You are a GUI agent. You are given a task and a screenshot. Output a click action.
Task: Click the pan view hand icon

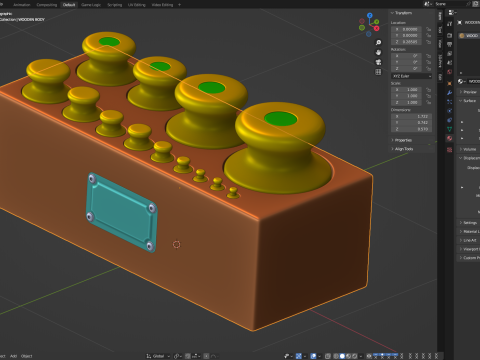378,52
